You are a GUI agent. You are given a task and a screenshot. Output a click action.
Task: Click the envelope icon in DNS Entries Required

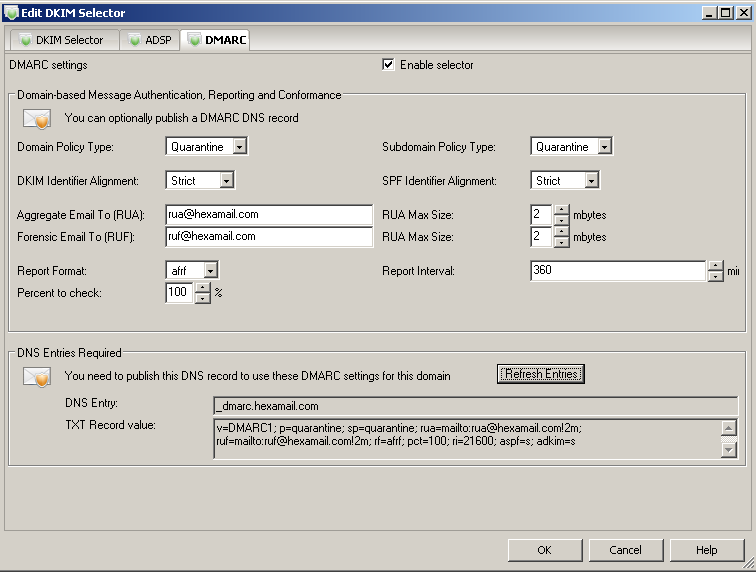(37, 377)
